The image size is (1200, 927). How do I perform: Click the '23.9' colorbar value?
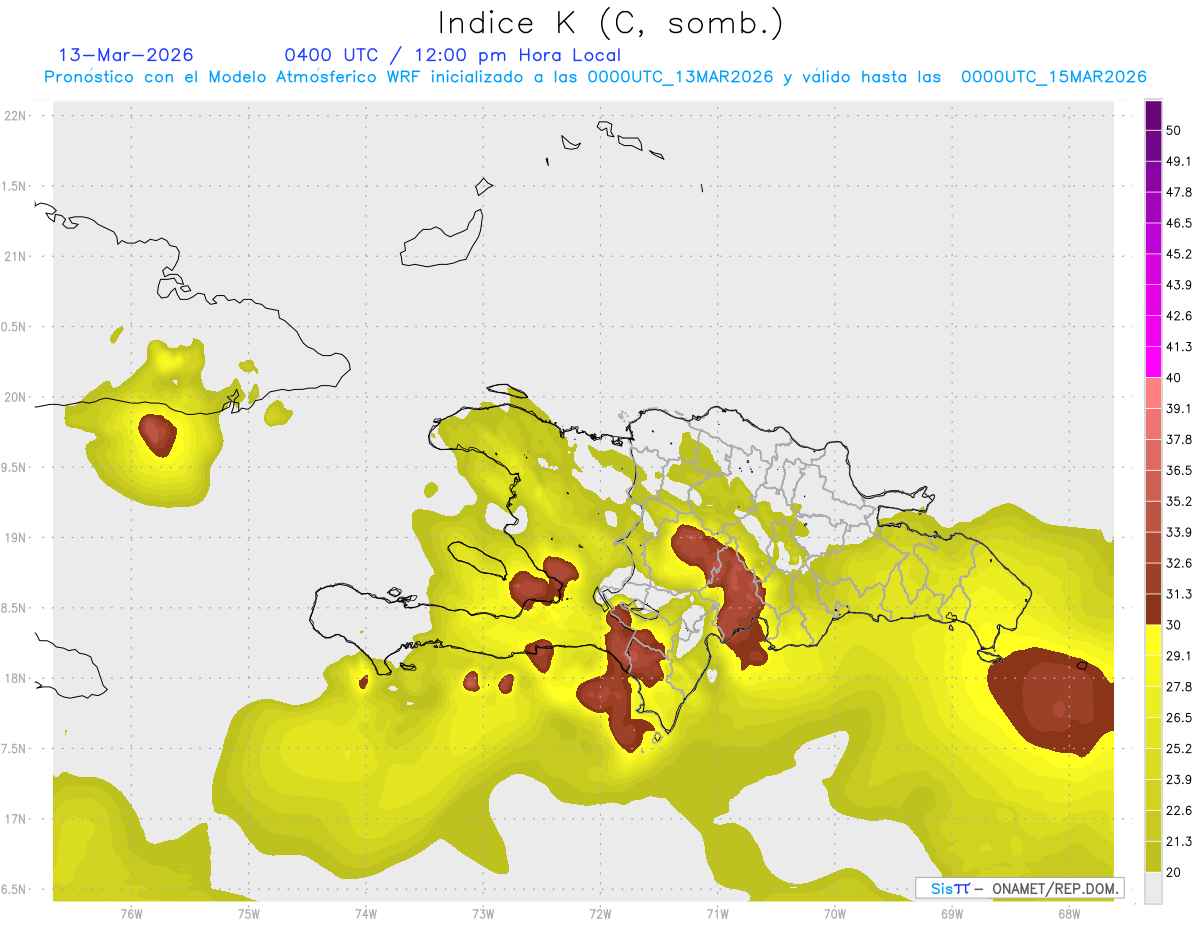pos(1179,780)
